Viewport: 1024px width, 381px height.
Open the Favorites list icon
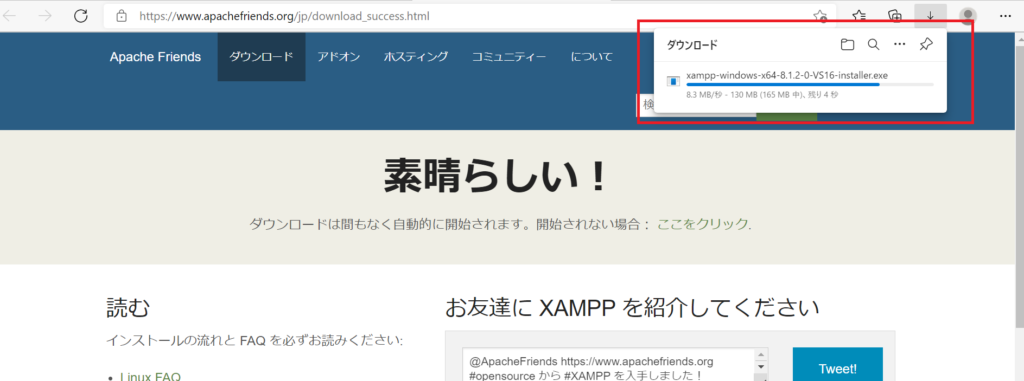pyautogui.click(x=859, y=16)
